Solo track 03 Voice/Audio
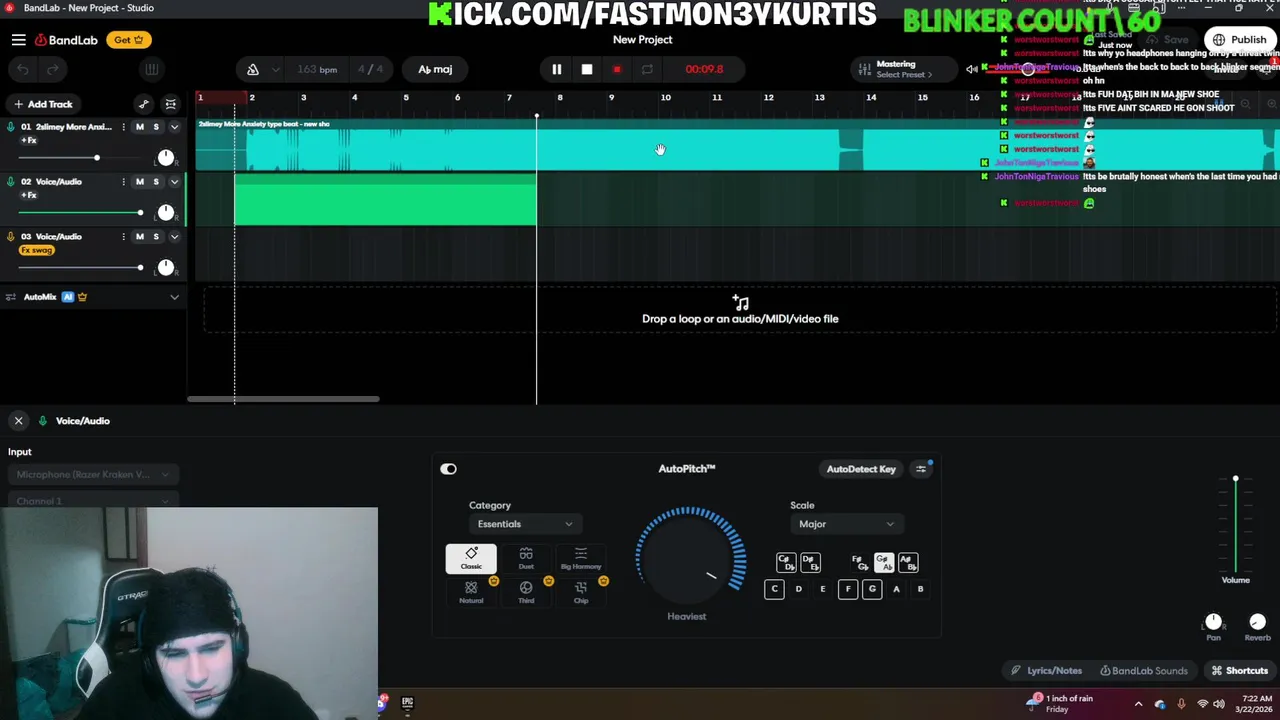The height and width of the screenshot is (720, 1280). (x=156, y=237)
